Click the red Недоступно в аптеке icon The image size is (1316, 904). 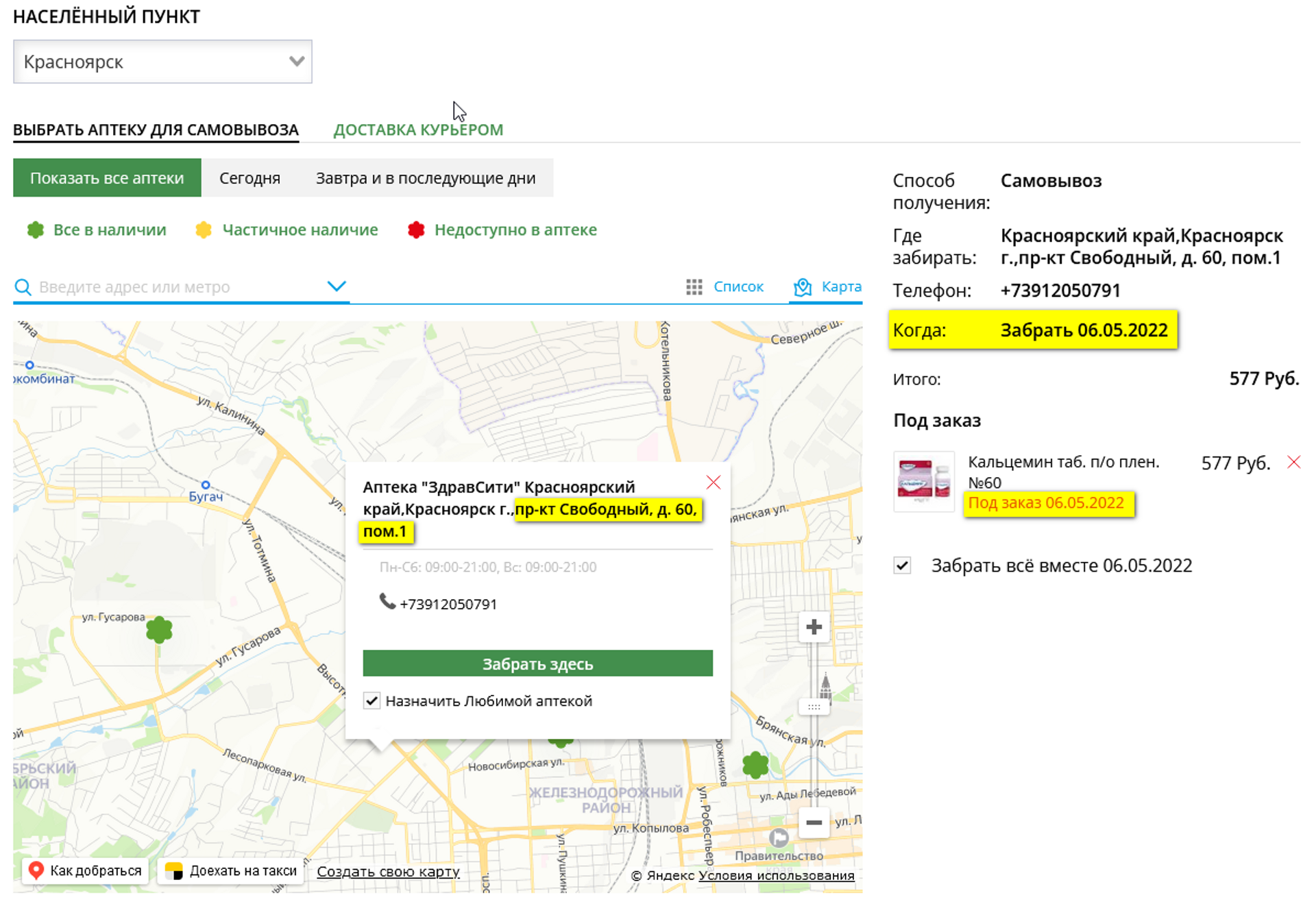(416, 230)
